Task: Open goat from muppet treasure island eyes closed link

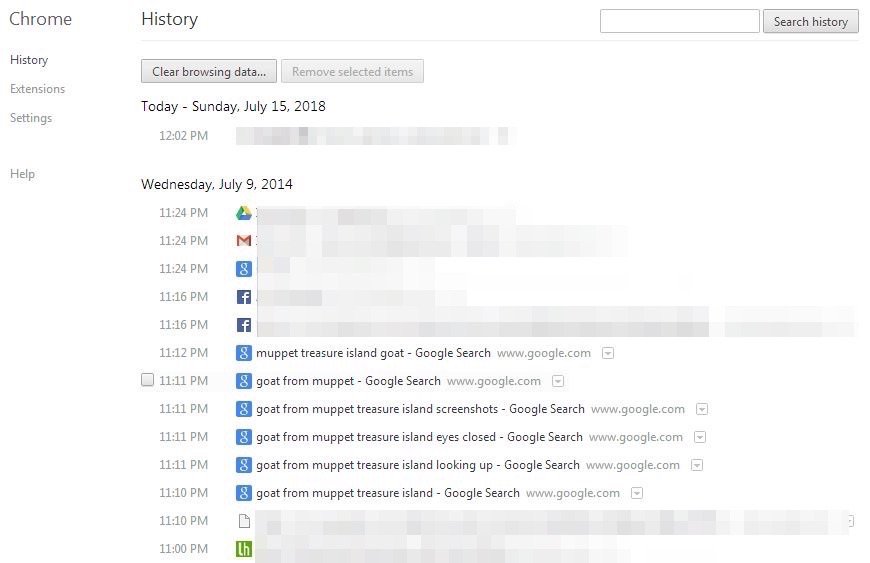Action: (x=419, y=437)
